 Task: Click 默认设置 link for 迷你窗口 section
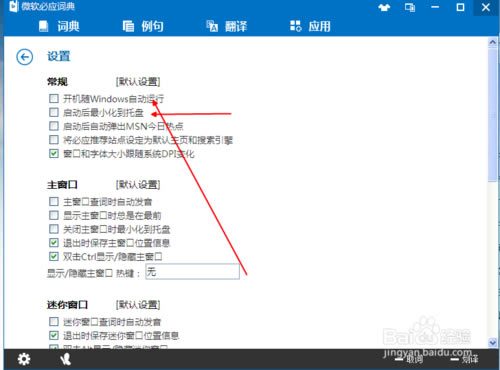(x=138, y=305)
